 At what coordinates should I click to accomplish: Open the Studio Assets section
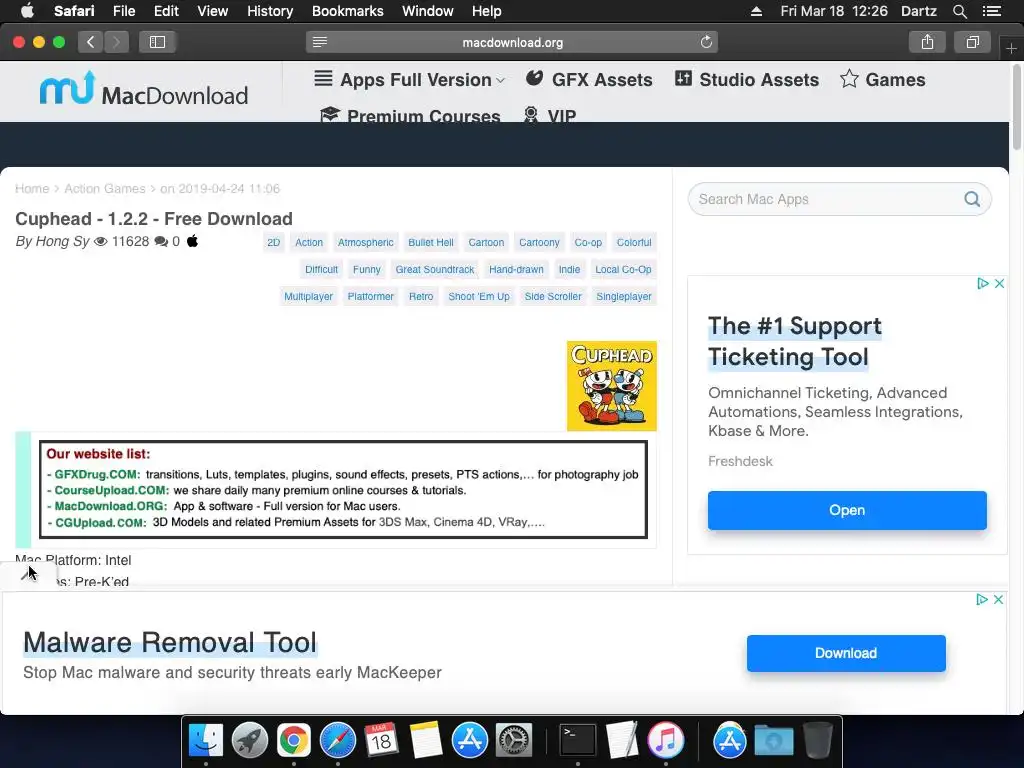click(746, 80)
